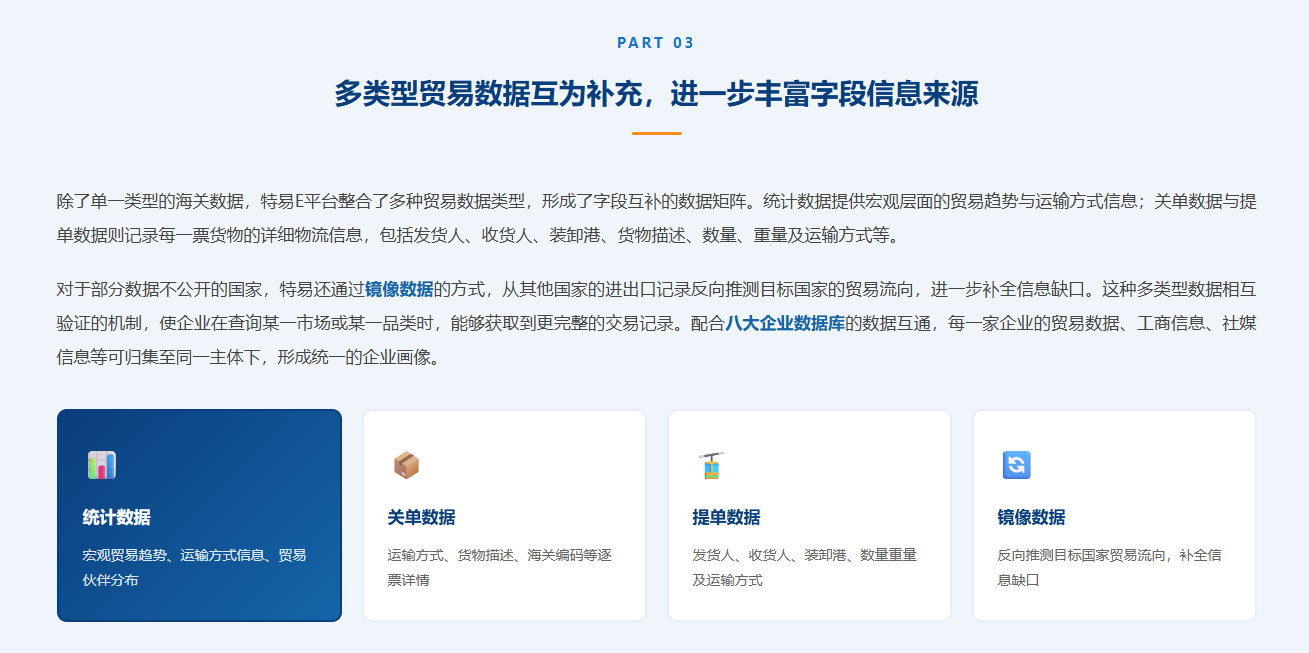This screenshot has height=653, width=1309.
Task: Click description 发货人、收货人、装卸港、数量重量及运输方式
Action: (x=805, y=567)
